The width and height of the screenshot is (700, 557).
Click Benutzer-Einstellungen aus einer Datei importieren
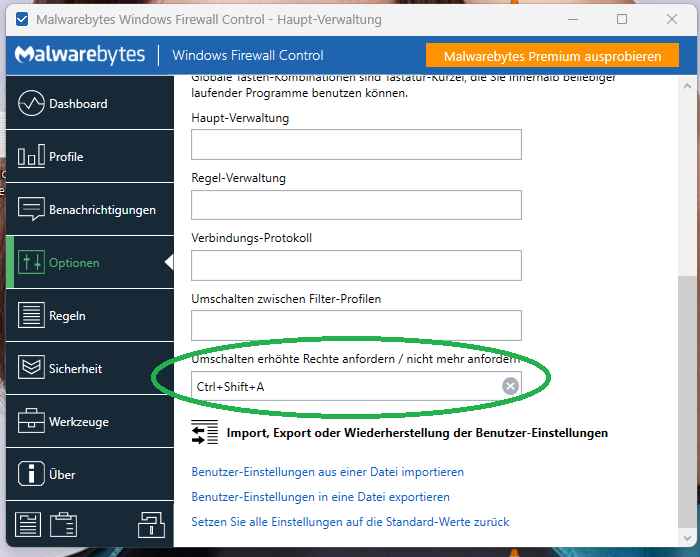tap(328, 472)
